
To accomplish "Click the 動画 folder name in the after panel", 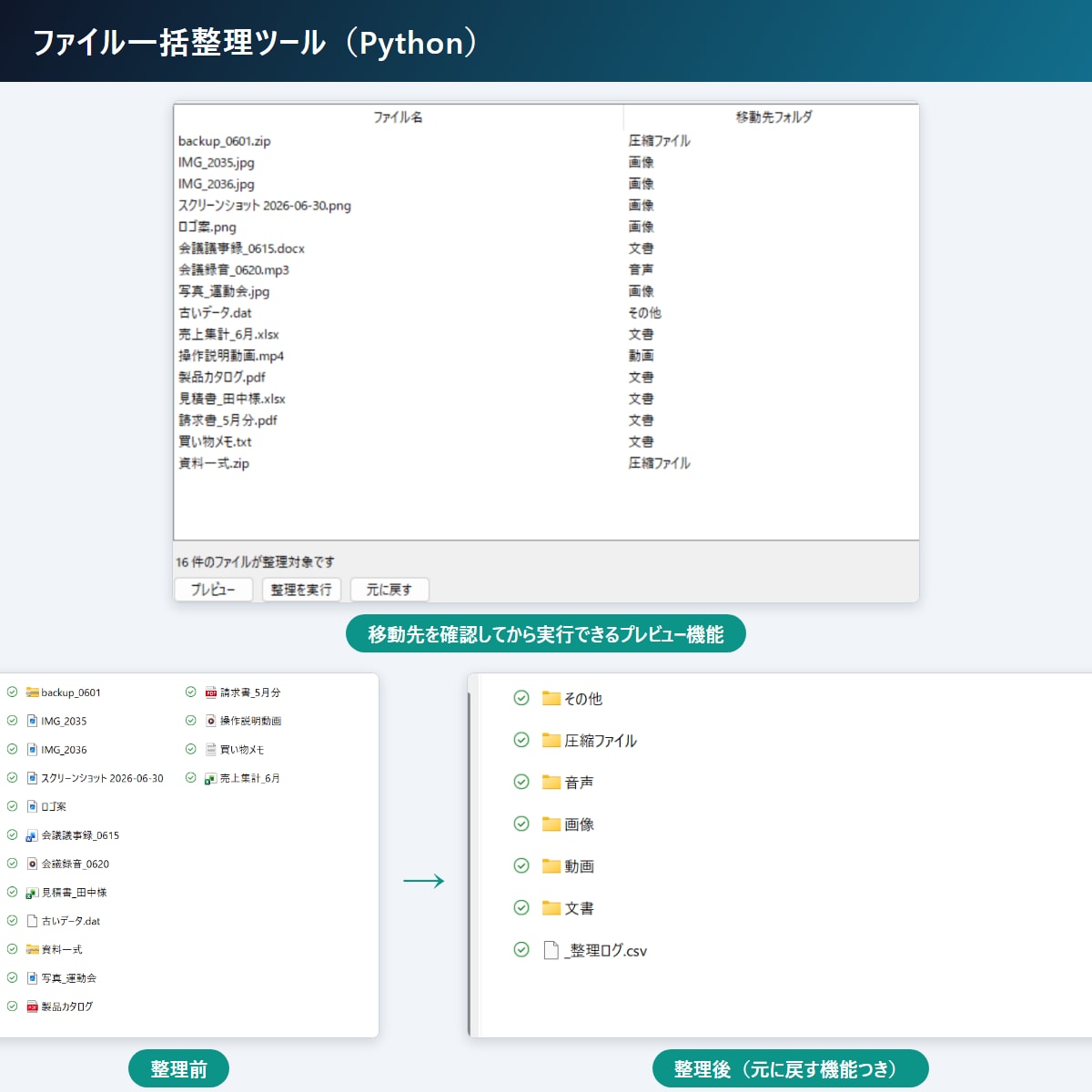I will coord(580,866).
